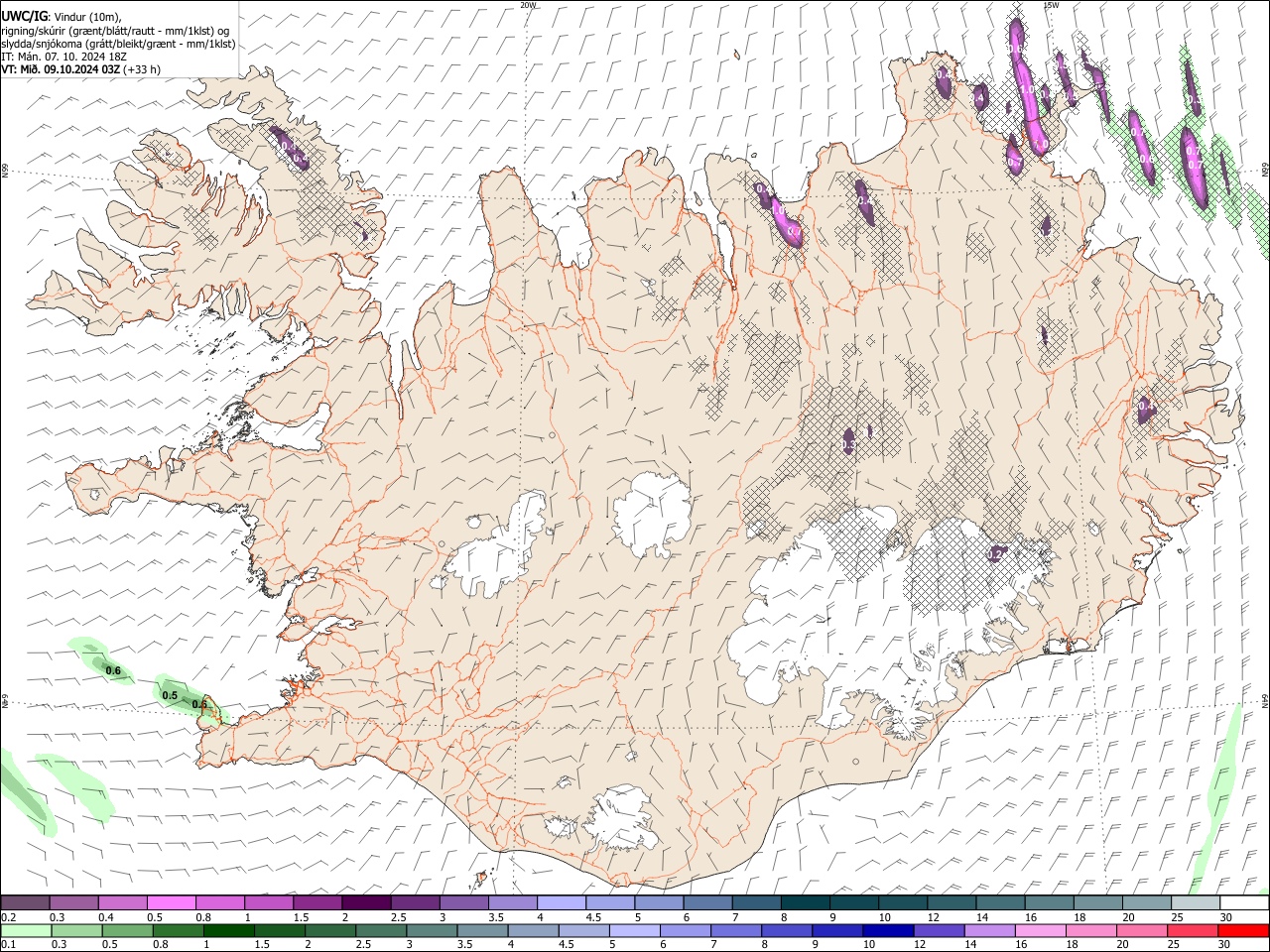Click the 2.5 grey-green swatch, lower legend row

click(x=380, y=930)
